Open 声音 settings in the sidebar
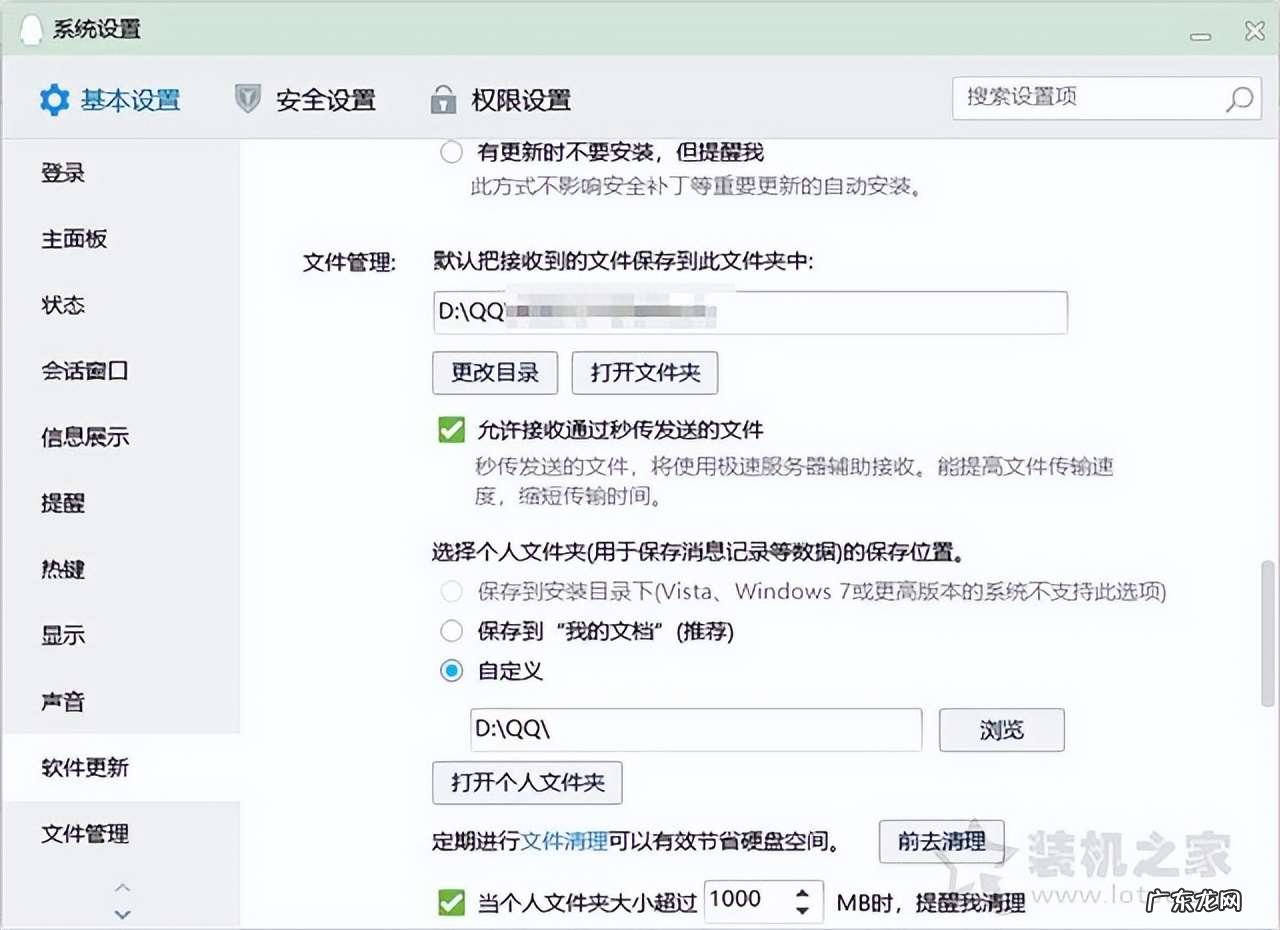1280x930 pixels. coord(63,702)
